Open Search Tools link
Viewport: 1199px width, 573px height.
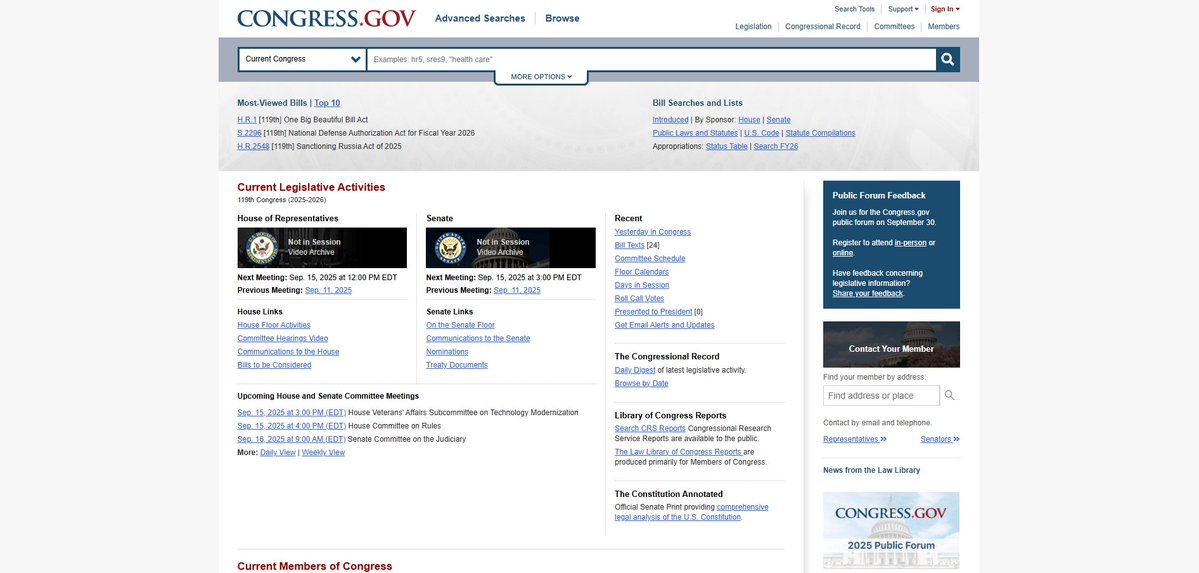pos(854,9)
